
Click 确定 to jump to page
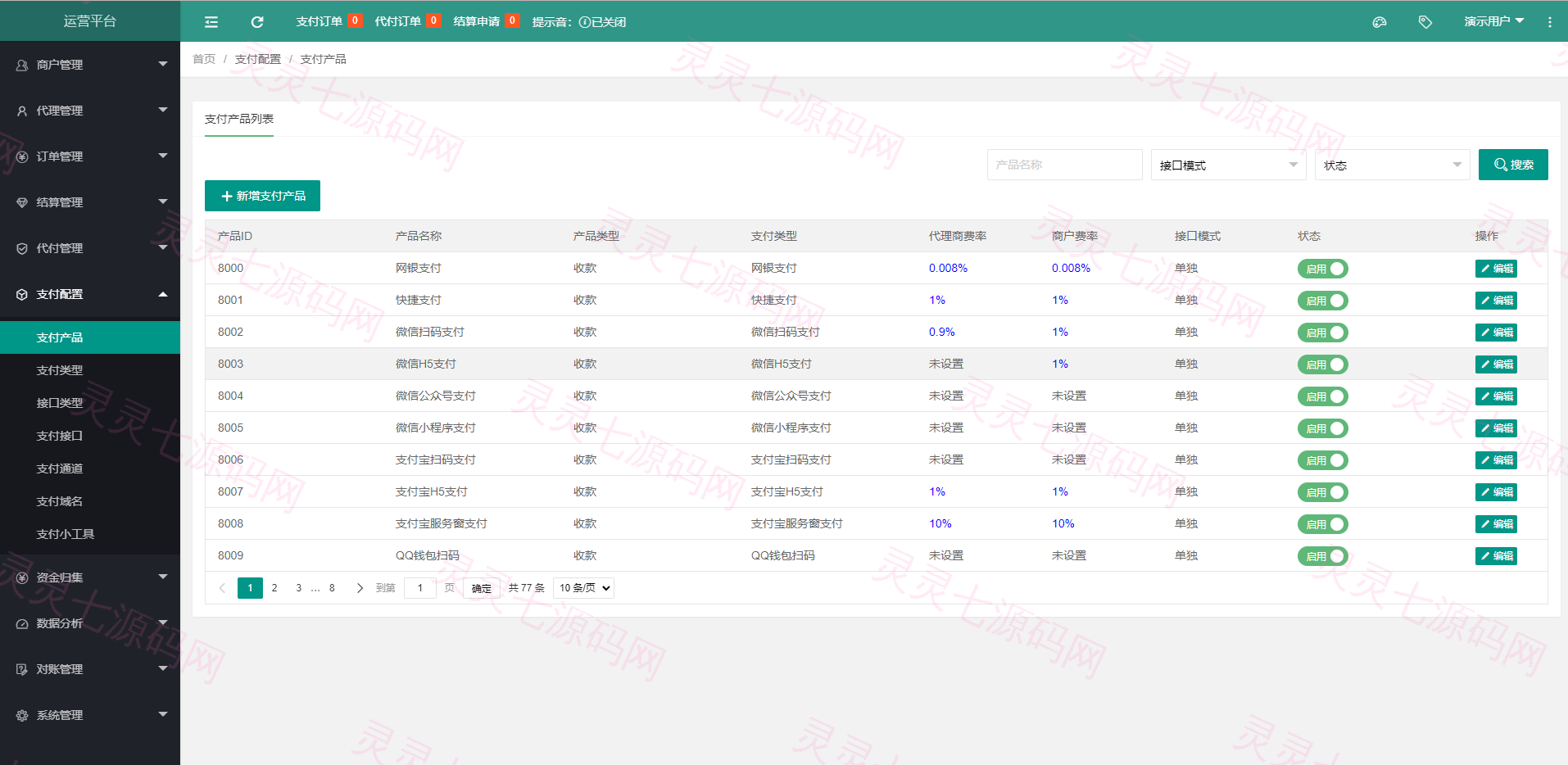pyautogui.click(x=482, y=588)
